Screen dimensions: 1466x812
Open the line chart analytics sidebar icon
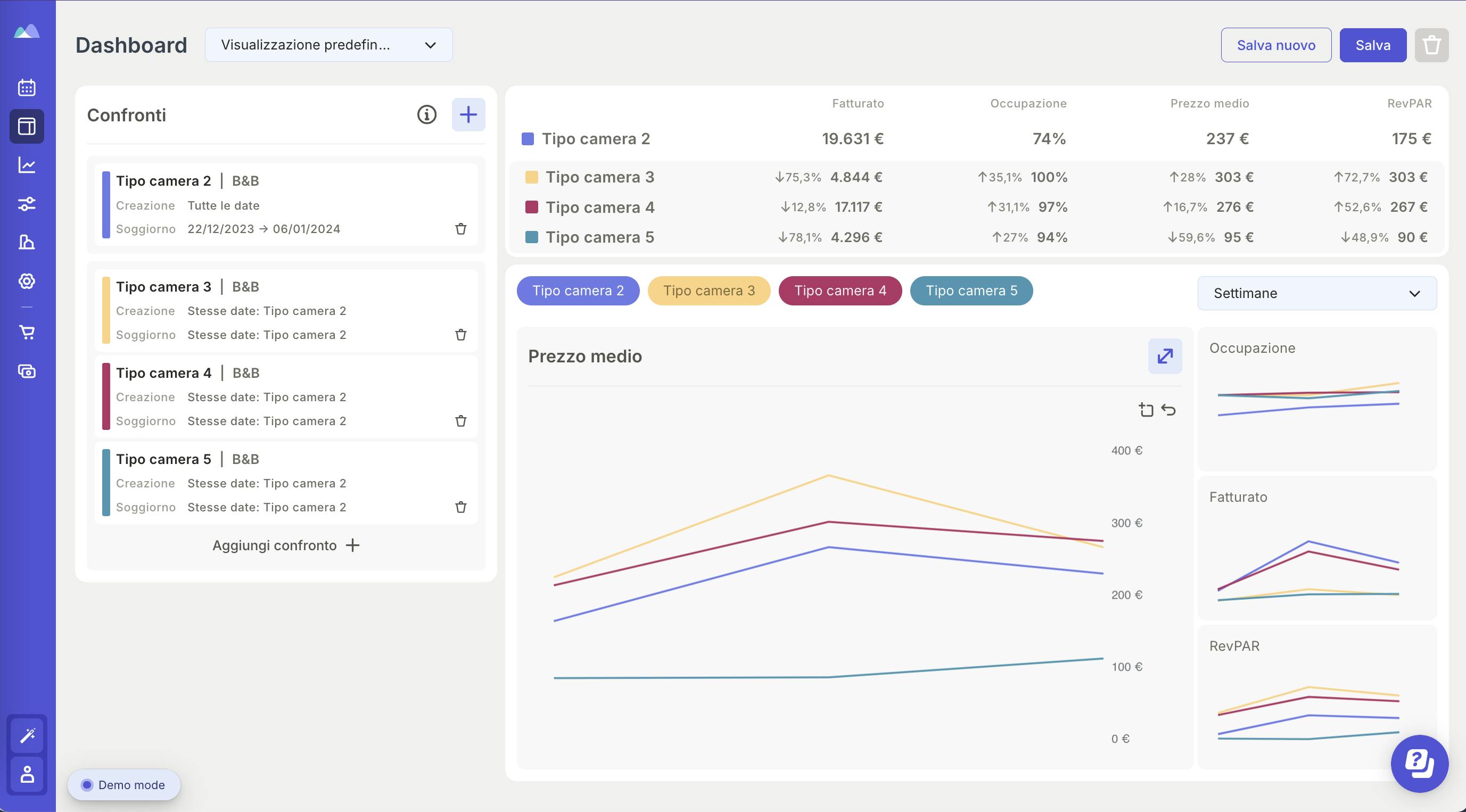[27, 165]
